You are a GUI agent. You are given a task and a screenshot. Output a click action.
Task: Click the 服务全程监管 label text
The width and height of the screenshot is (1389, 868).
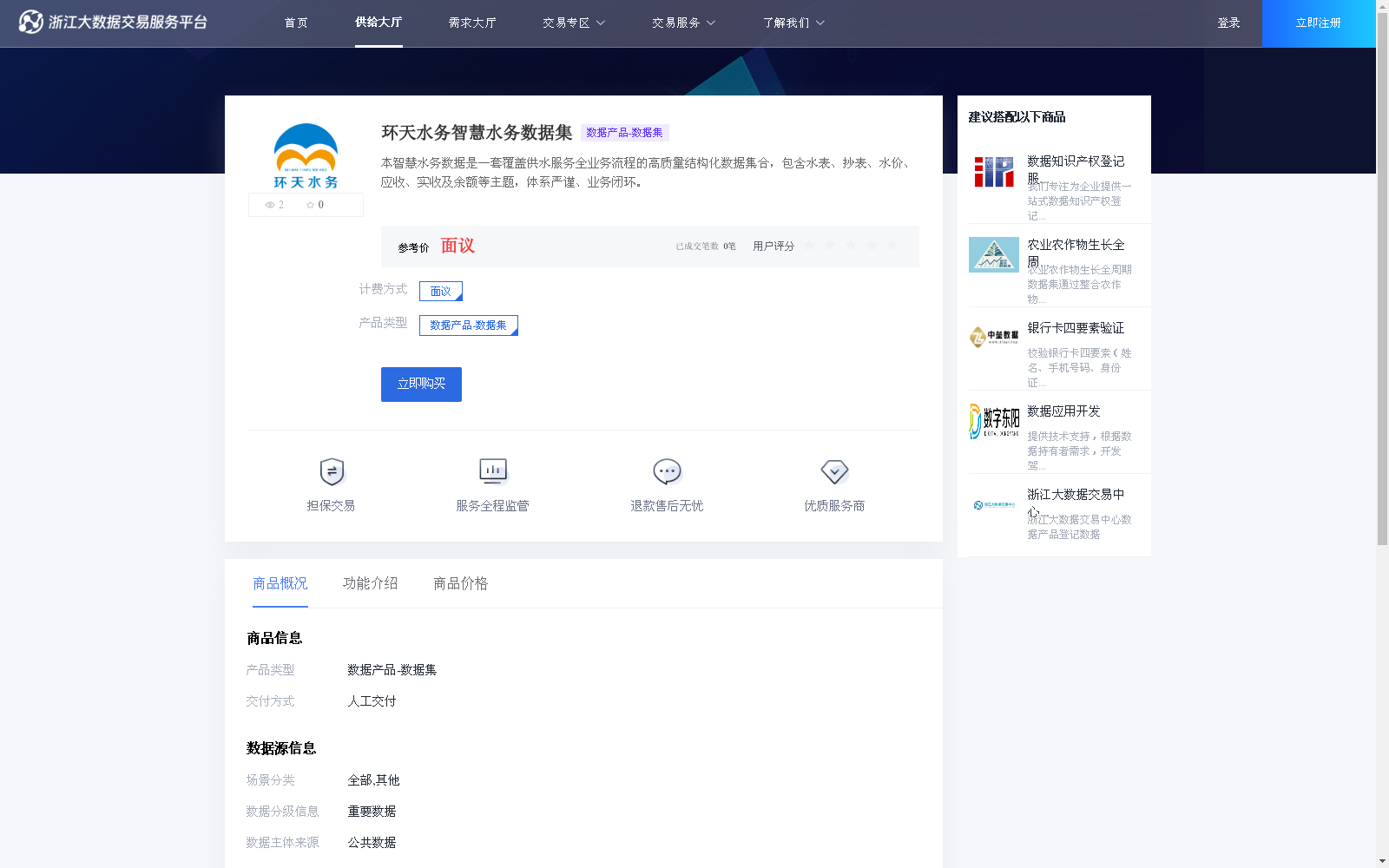tap(492, 506)
